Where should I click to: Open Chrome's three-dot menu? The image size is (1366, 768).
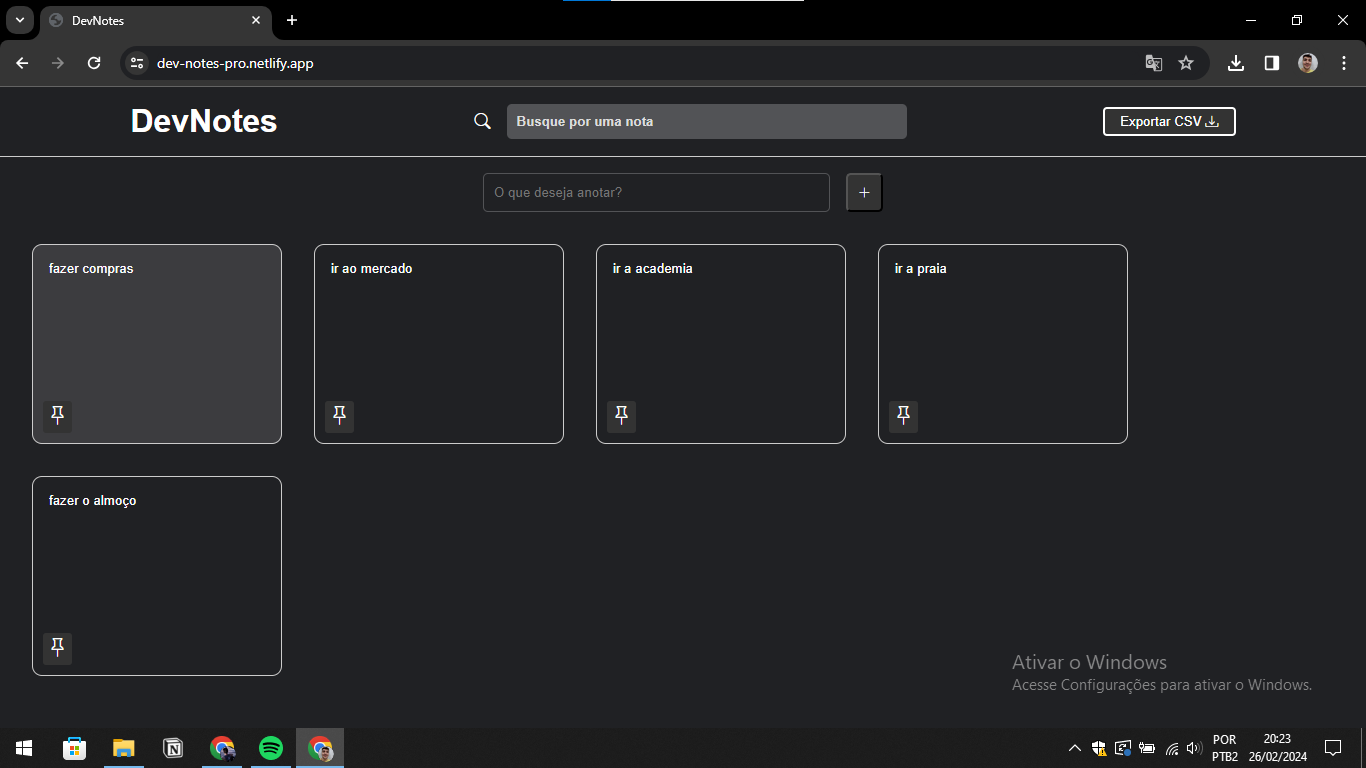[1344, 63]
